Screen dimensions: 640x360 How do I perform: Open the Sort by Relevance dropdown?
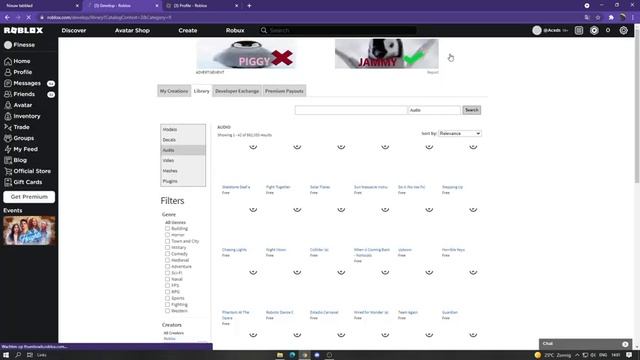point(460,133)
